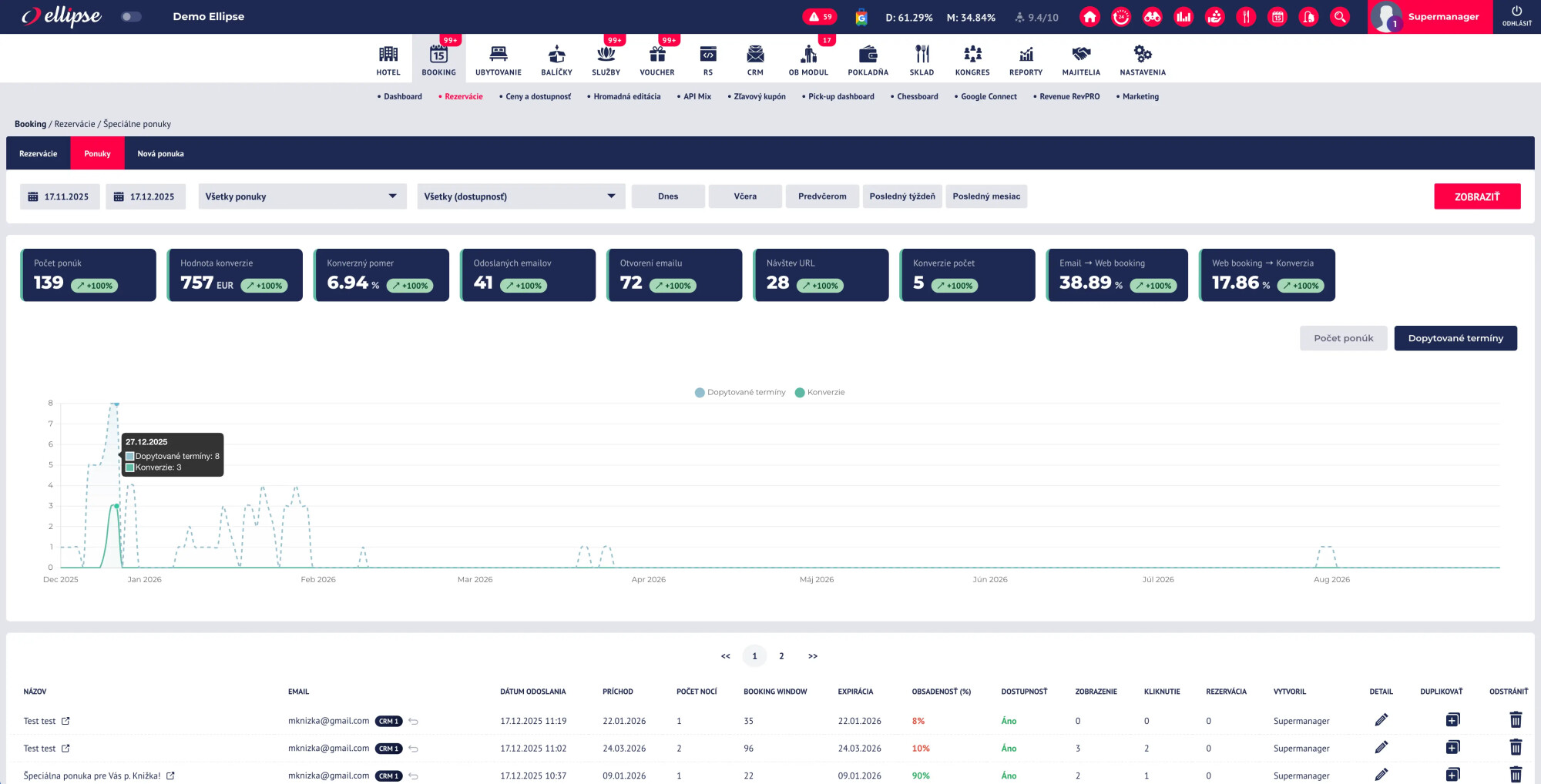Open the Chessboard submenu item
Image resolution: width=1541 pixels, height=784 pixels.
click(x=917, y=96)
